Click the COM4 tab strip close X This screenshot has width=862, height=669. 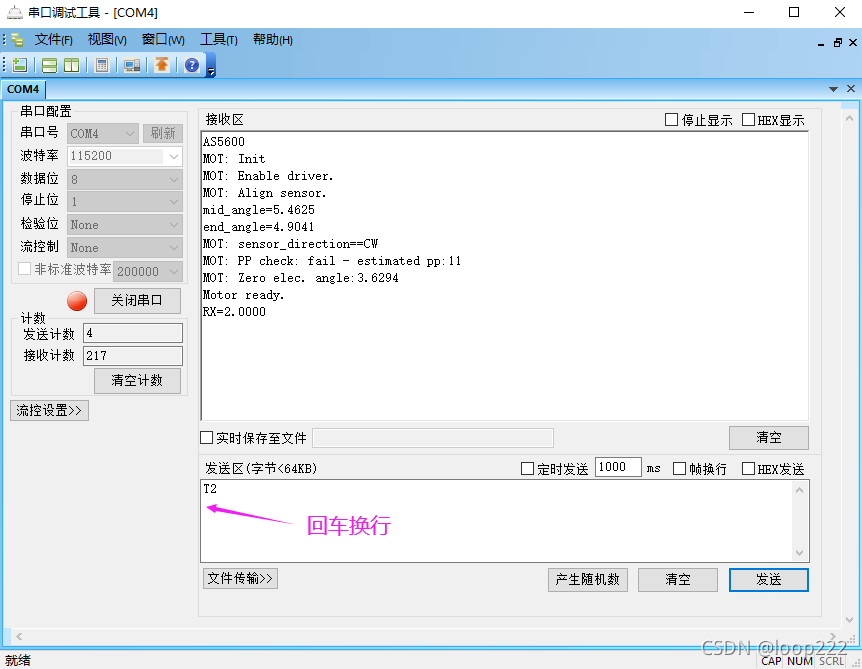tap(851, 89)
